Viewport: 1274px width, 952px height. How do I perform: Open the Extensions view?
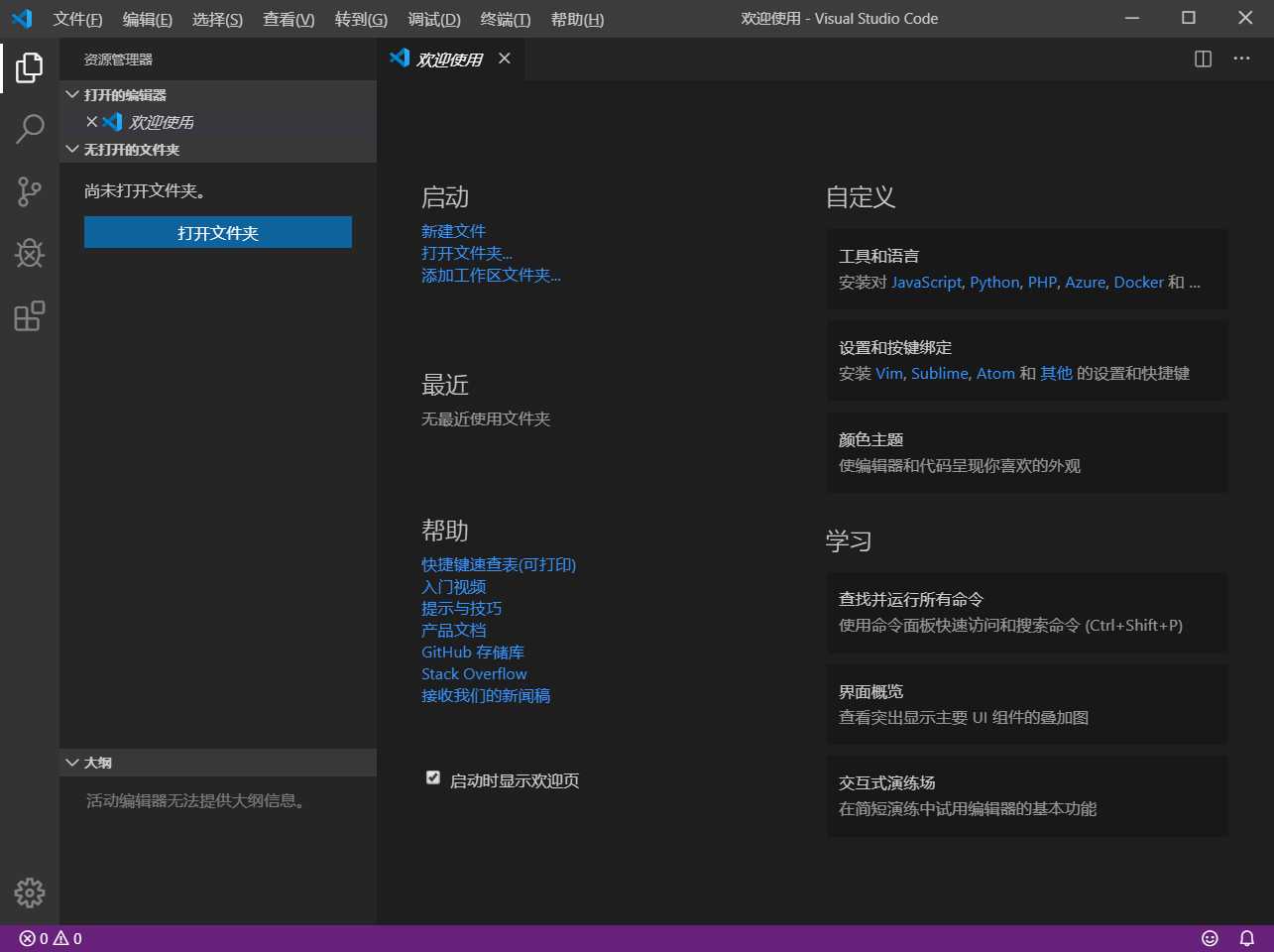pyautogui.click(x=30, y=315)
